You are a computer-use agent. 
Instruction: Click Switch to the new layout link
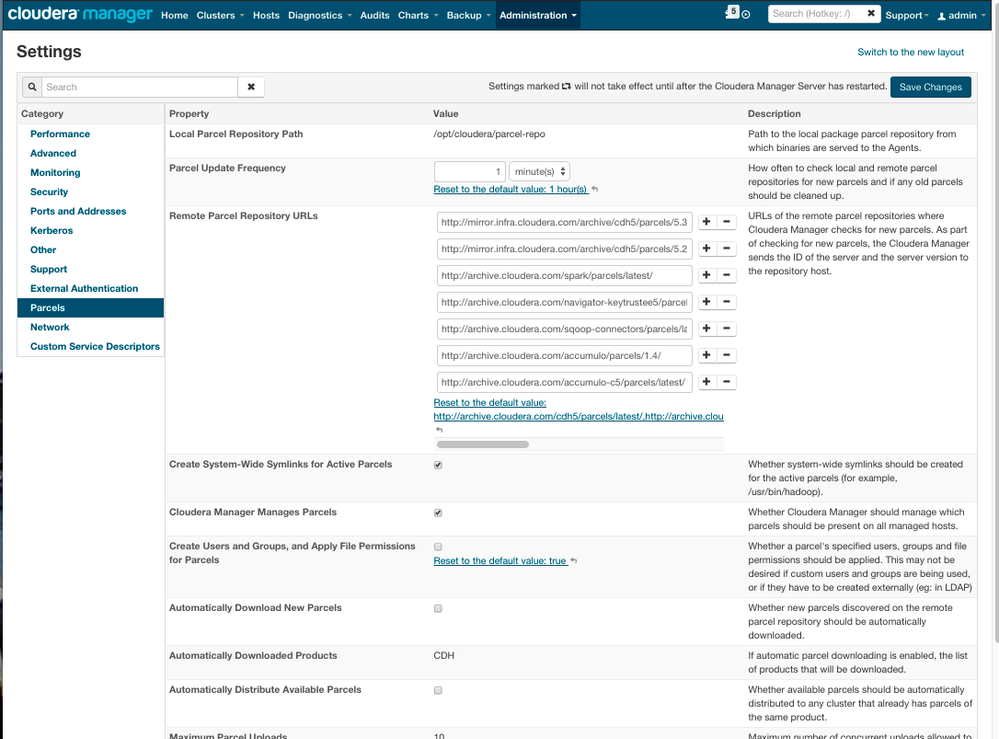click(x=910, y=52)
